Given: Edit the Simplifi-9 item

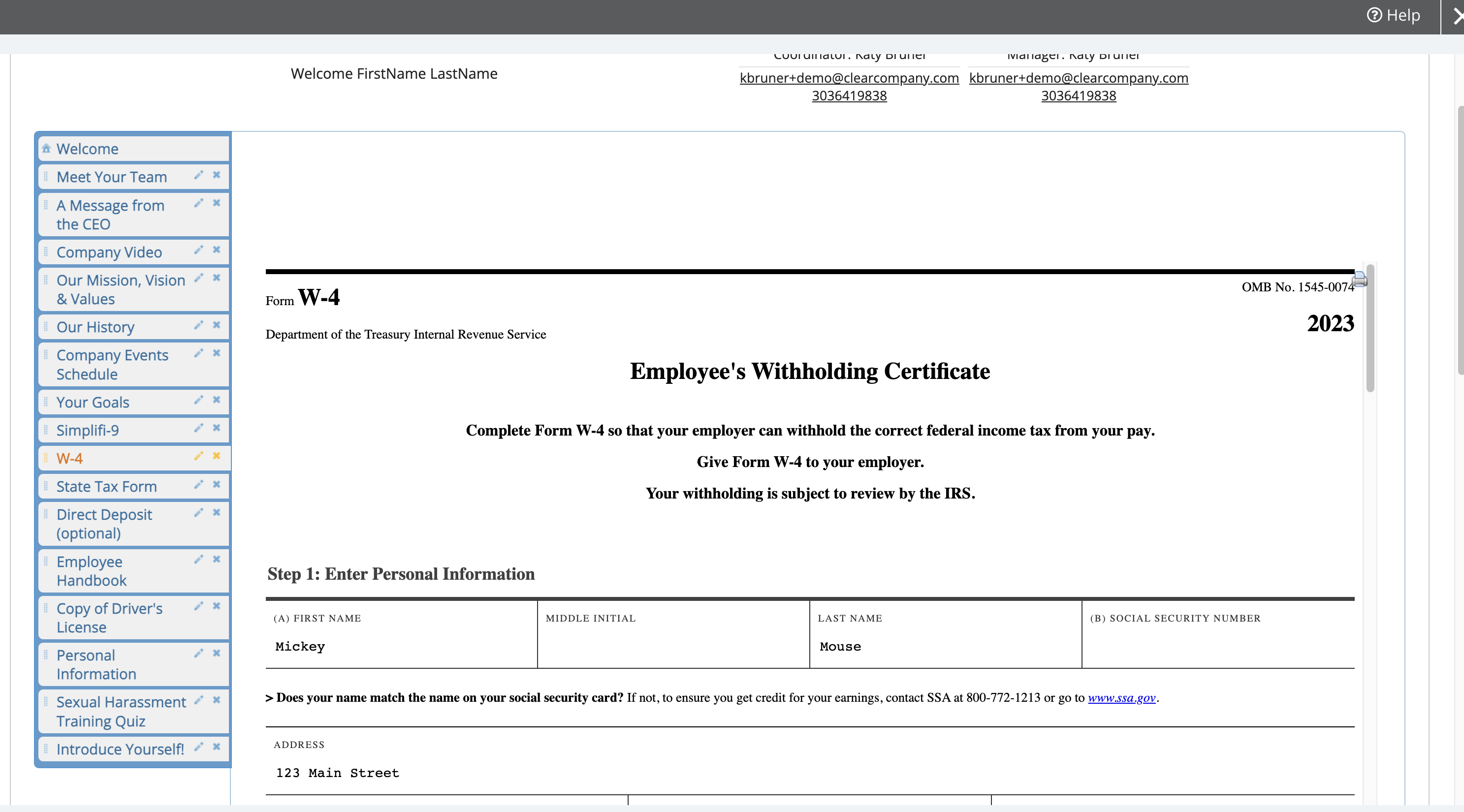Looking at the screenshot, I should (x=198, y=428).
